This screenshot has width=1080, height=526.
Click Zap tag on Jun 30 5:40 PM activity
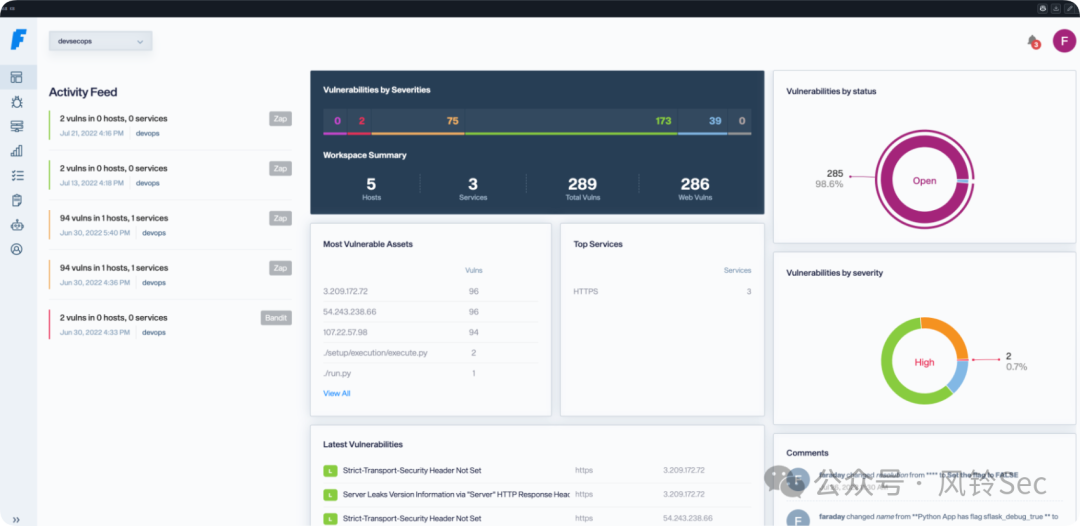click(x=280, y=218)
